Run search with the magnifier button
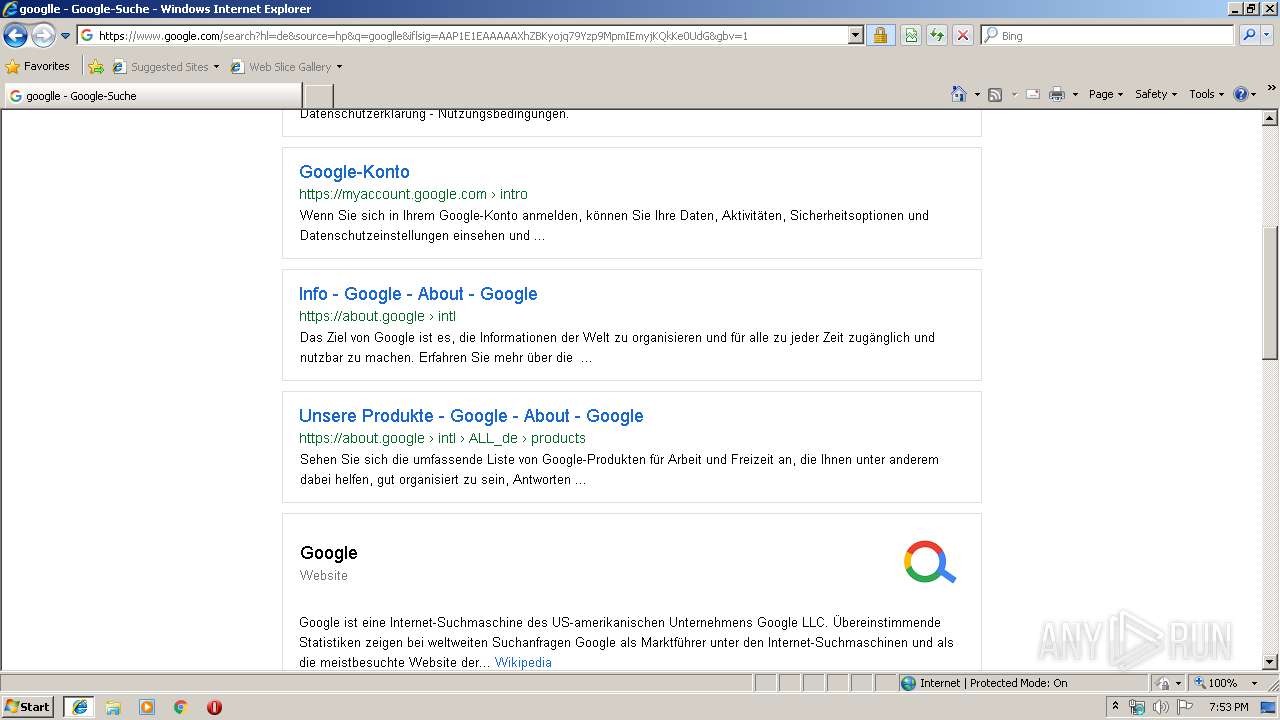1280x720 pixels. click(x=1248, y=35)
